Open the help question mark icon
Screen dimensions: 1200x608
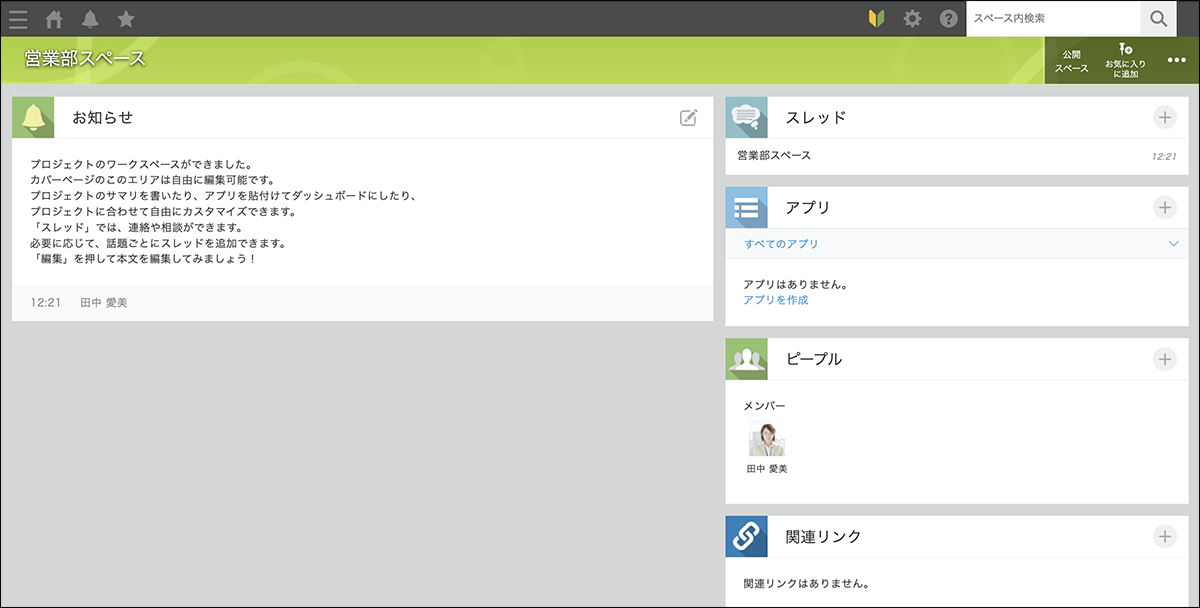948,19
